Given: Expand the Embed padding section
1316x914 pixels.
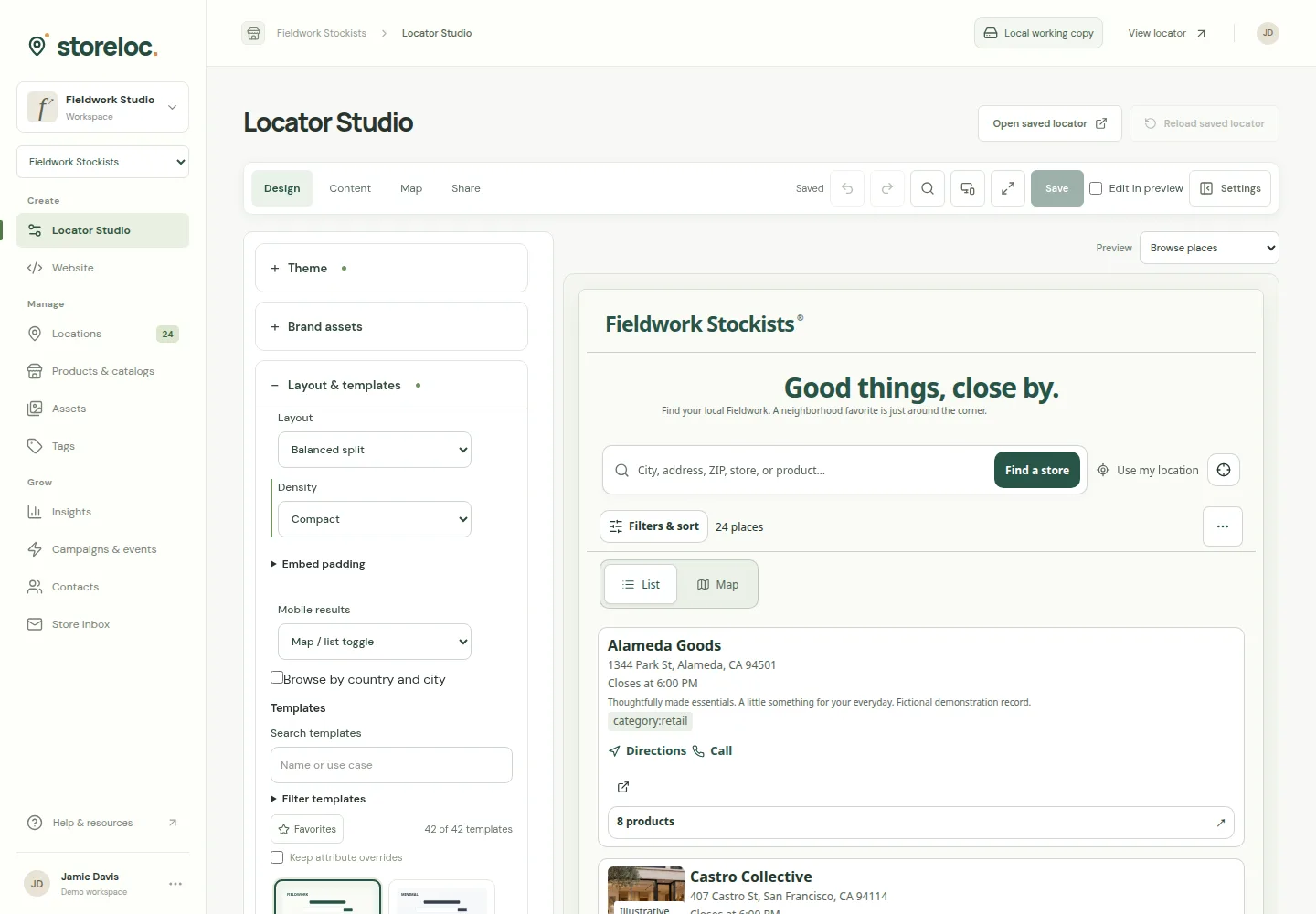Looking at the screenshot, I should (318, 564).
